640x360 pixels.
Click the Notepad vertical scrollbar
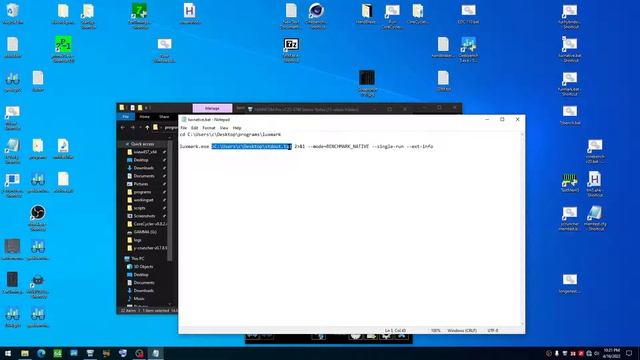coord(522,229)
